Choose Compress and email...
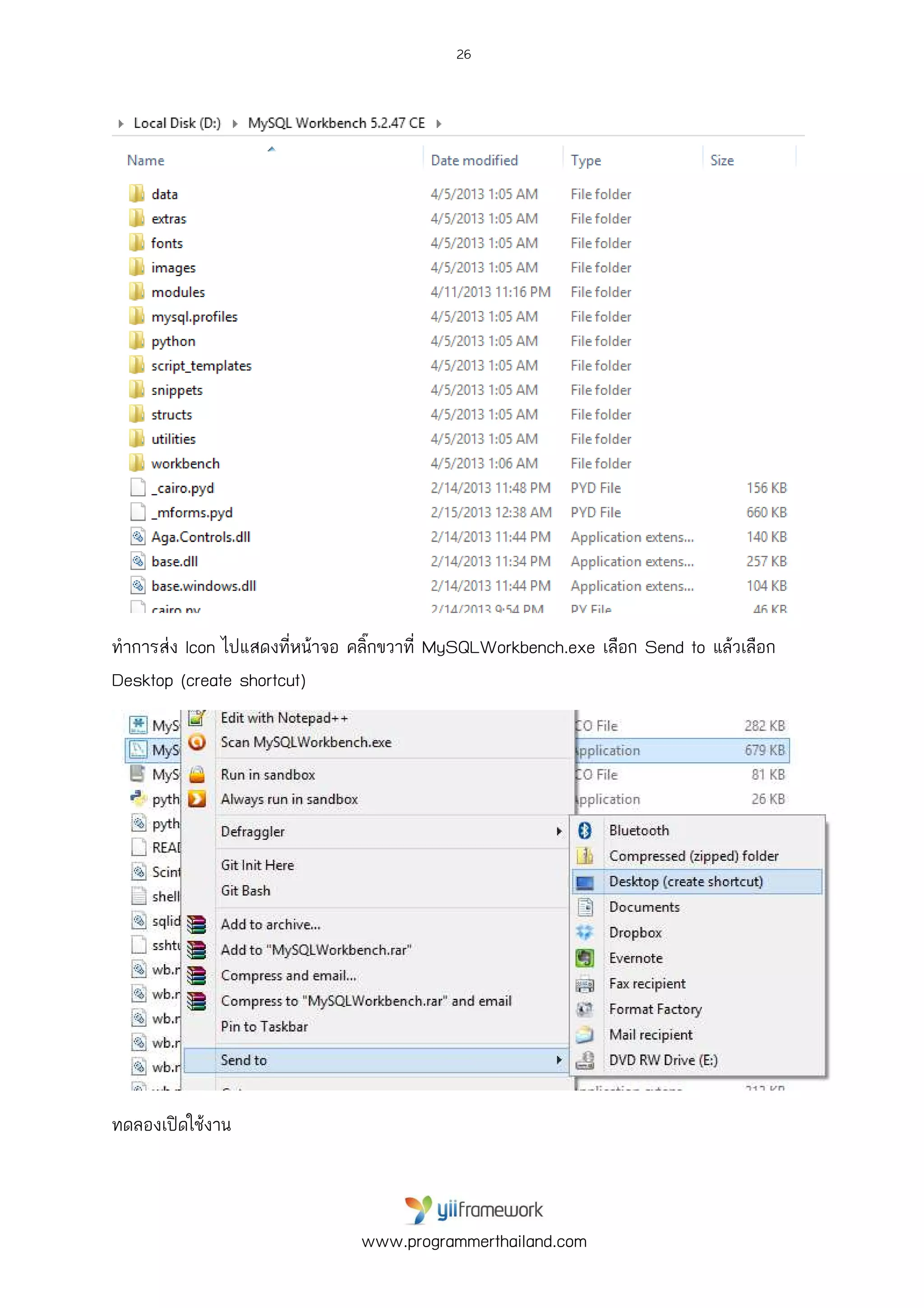The width and height of the screenshot is (924, 1308). (x=289, y=975)
